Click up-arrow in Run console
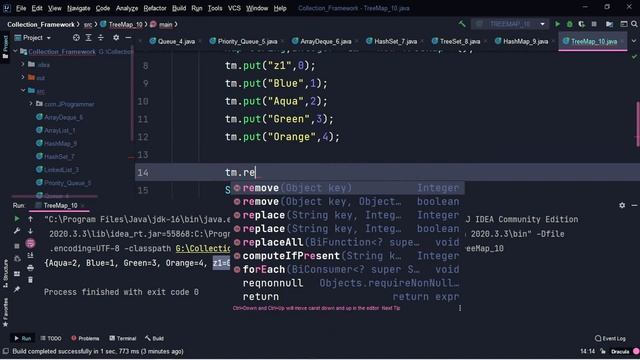This screenshot has width=640, height=360. pos(30,219)
